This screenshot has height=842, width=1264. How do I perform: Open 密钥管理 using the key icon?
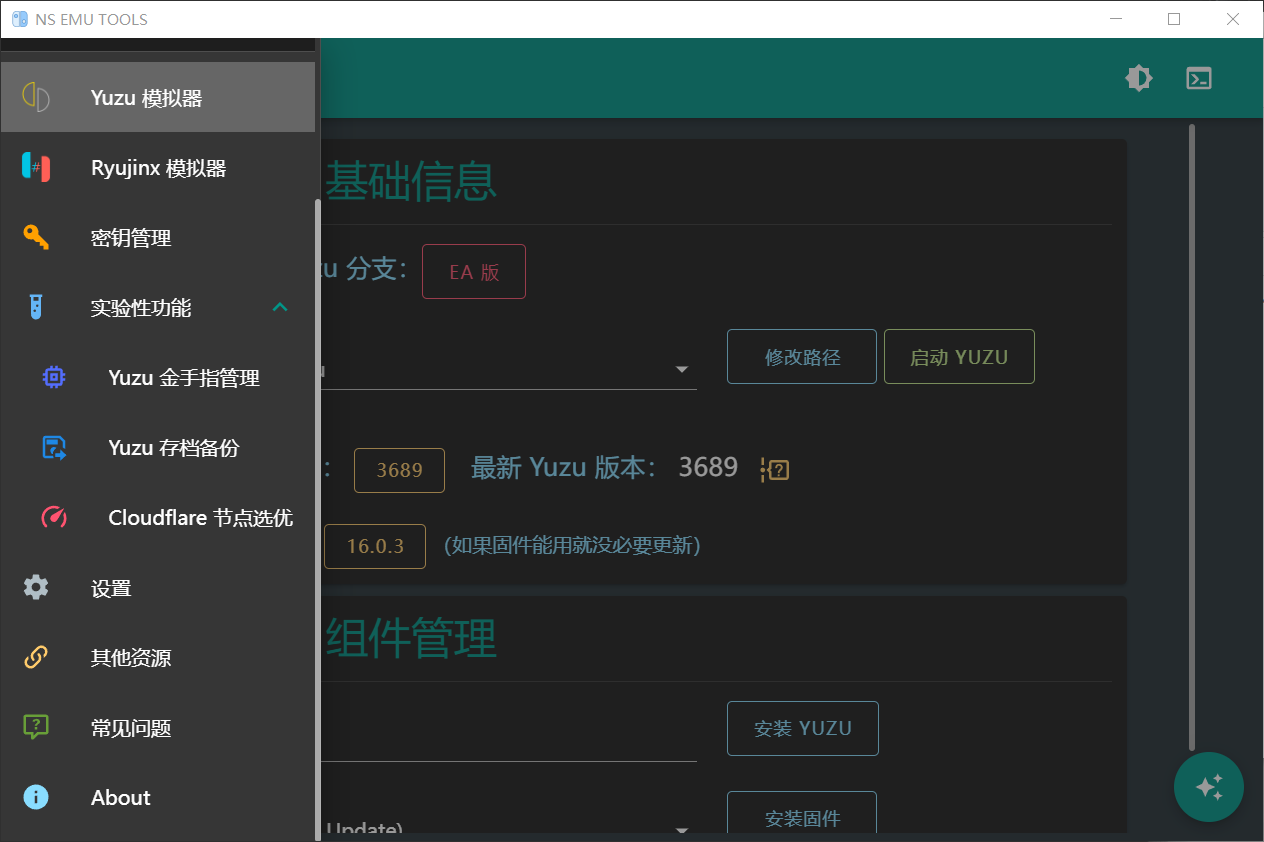click(36, 237)
